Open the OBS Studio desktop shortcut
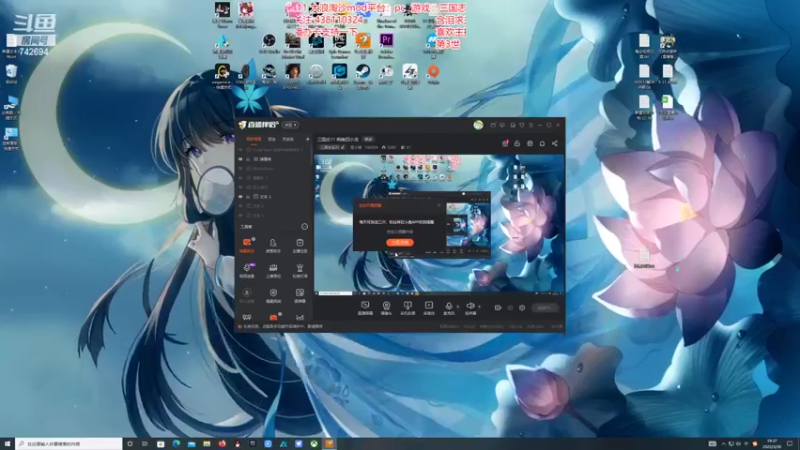Image resolution: width=800 pixels, height=450 pixels. tap(269, 44)
